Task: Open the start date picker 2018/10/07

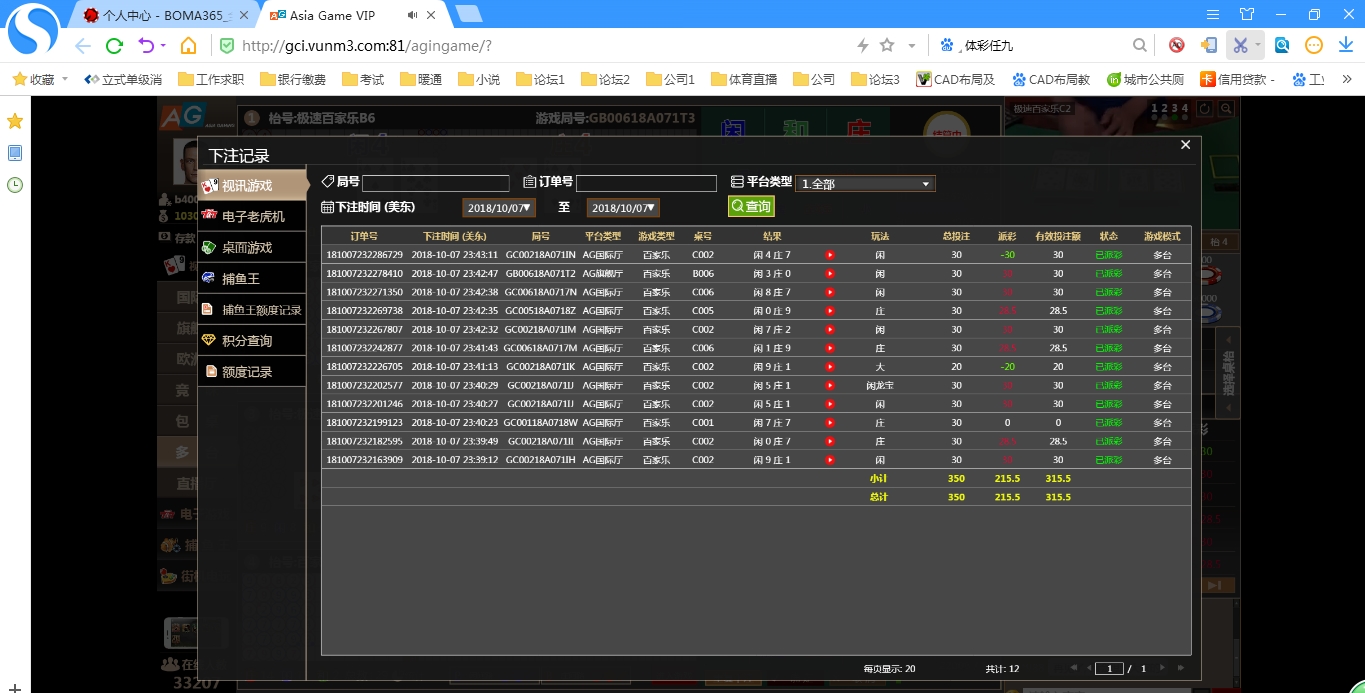Action: pos(499,208)
